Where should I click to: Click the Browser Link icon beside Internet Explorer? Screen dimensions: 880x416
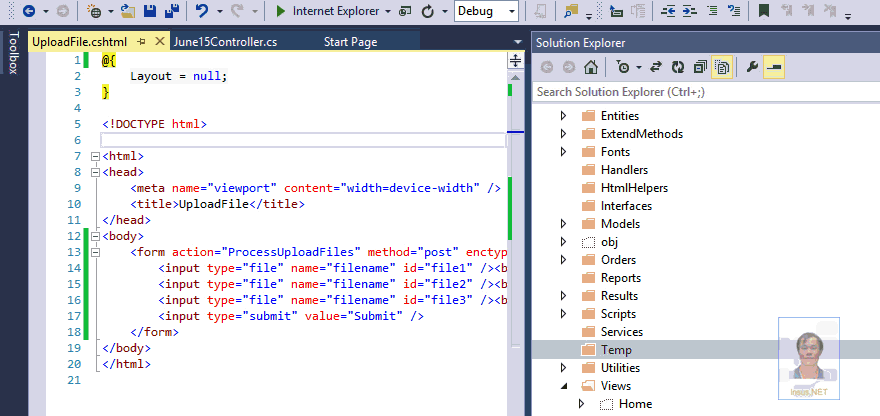point(405,11)
